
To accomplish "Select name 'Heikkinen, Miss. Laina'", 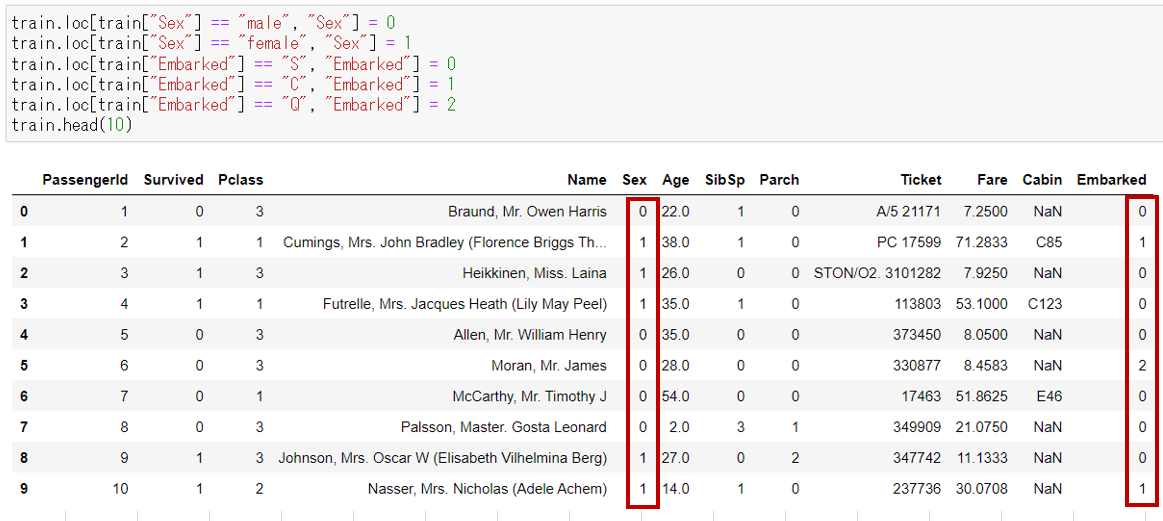I will (x=535, y=273).
